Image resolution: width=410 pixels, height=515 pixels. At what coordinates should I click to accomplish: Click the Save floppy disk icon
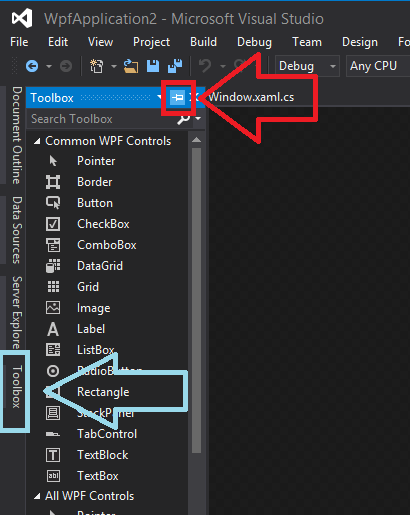pos(153,66)
